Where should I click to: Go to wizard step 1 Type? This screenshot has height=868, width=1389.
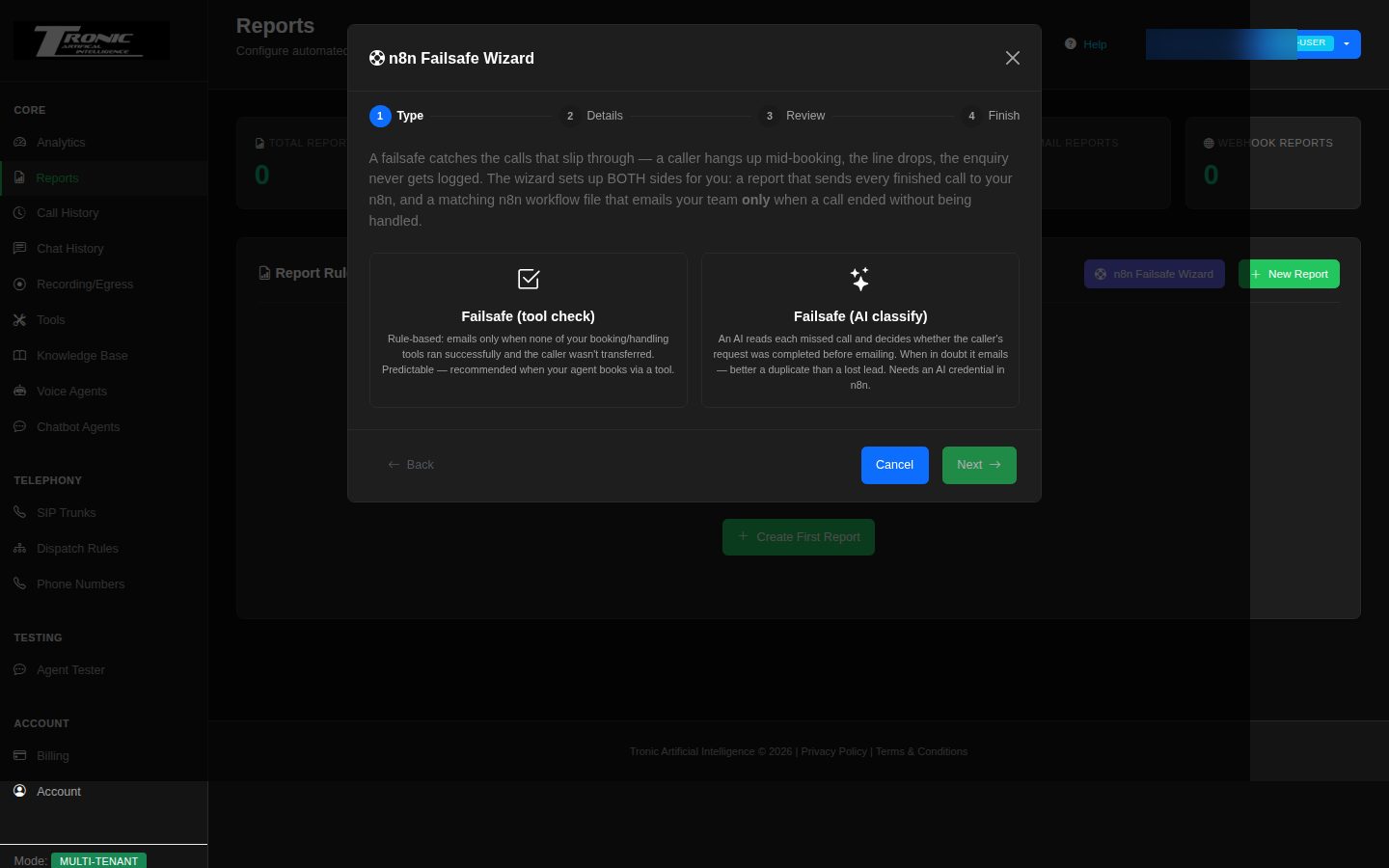click(396, 116)
